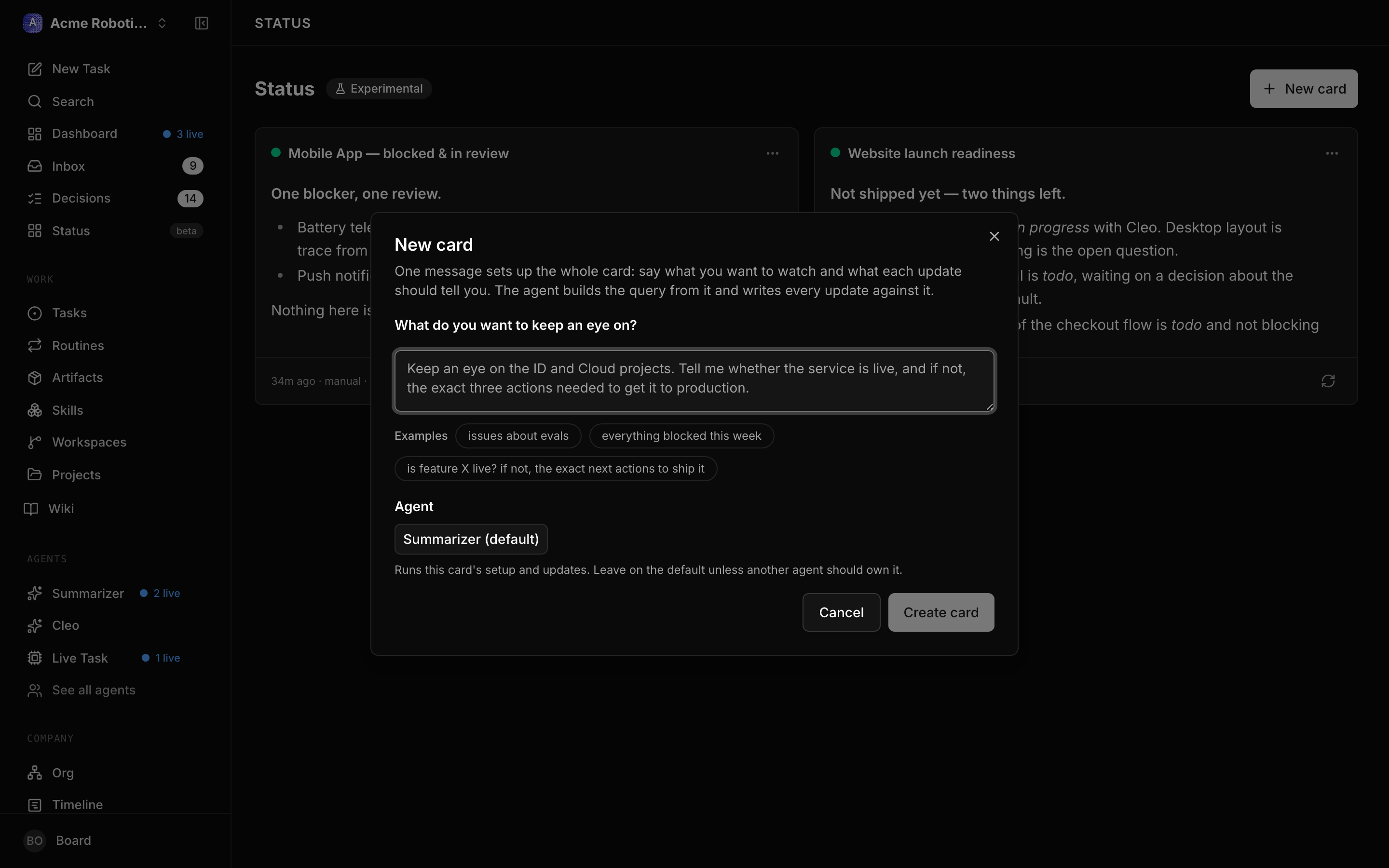Screen dimensions: 1389x868
Task: Expand the workspace switcher chevrons
Action: pyautogui.click(x=162, y=23)
